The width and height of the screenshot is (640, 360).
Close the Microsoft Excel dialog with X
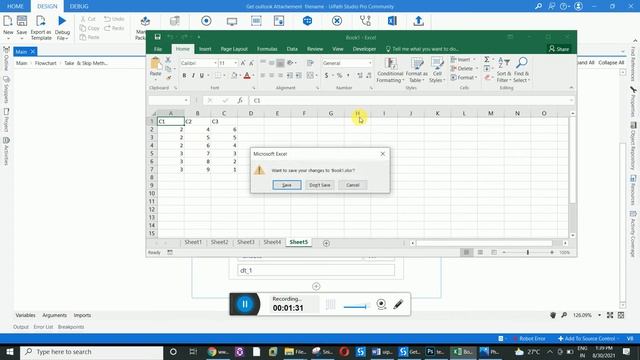coord(382,154)
